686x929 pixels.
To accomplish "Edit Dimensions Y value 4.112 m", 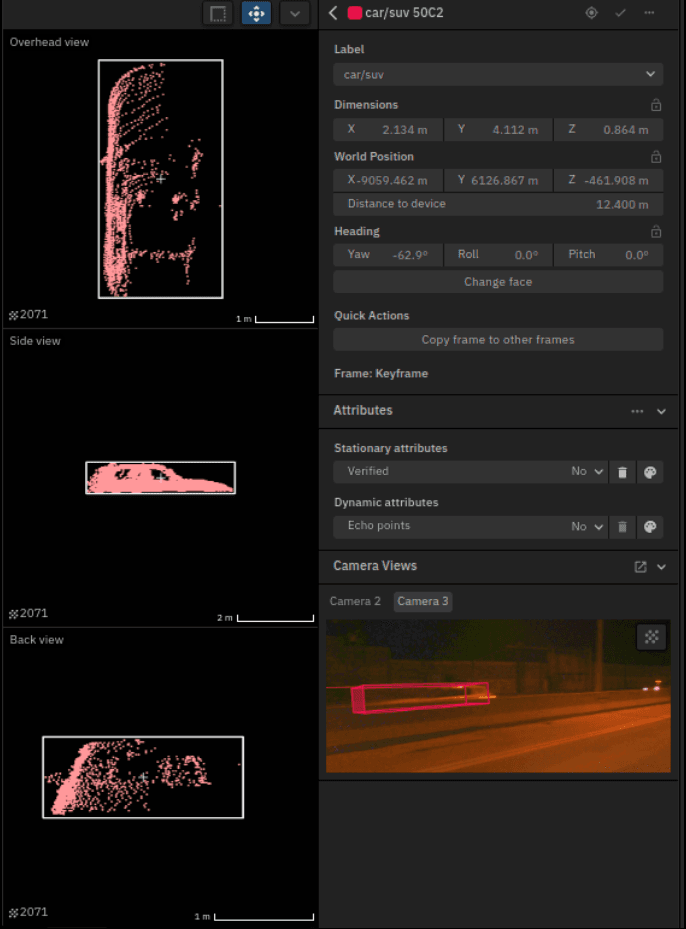I will (498, 129).
